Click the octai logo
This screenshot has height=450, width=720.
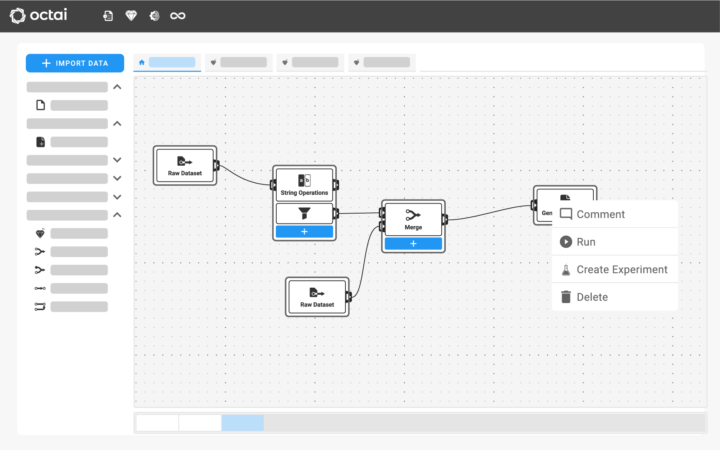[x=46, y=16]
